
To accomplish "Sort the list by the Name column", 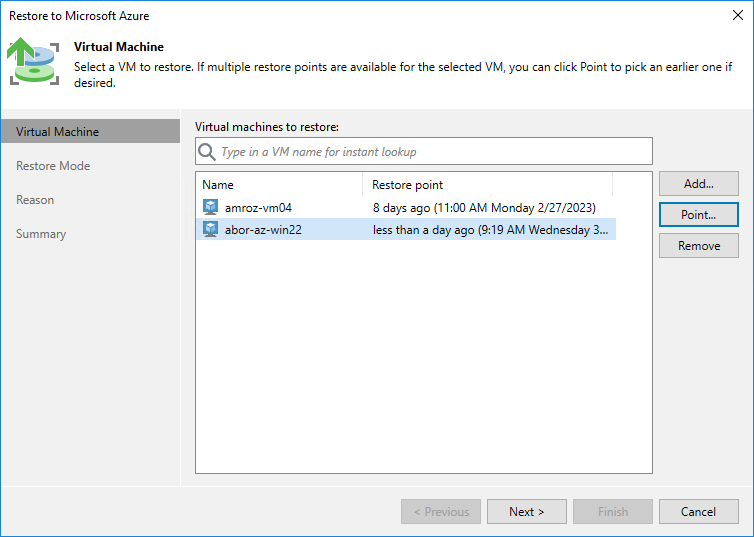I will click(x=279, y=185).
